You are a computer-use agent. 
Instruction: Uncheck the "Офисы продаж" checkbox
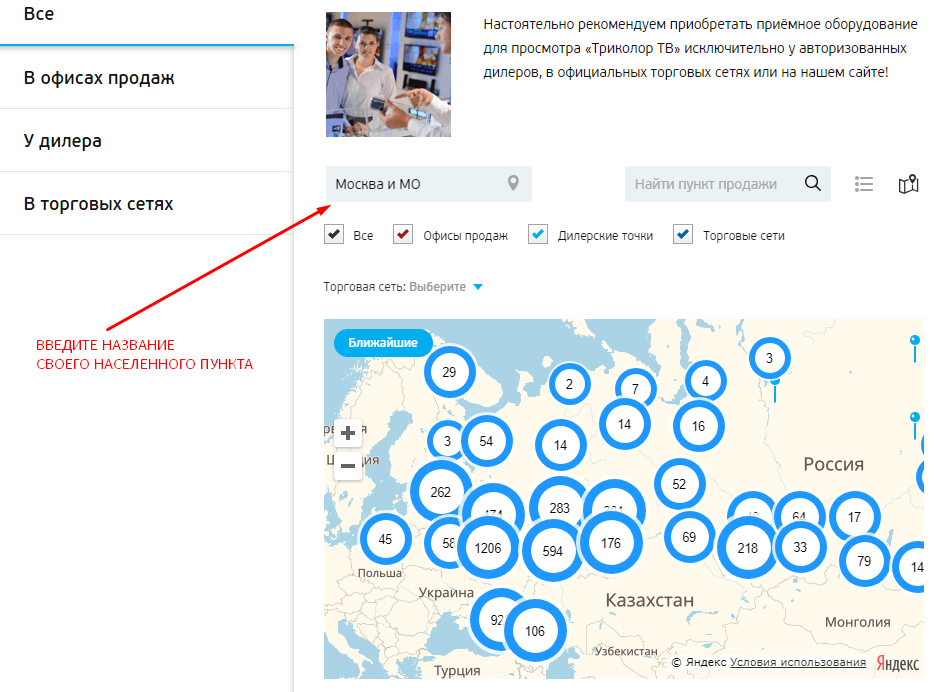point(403,235)
